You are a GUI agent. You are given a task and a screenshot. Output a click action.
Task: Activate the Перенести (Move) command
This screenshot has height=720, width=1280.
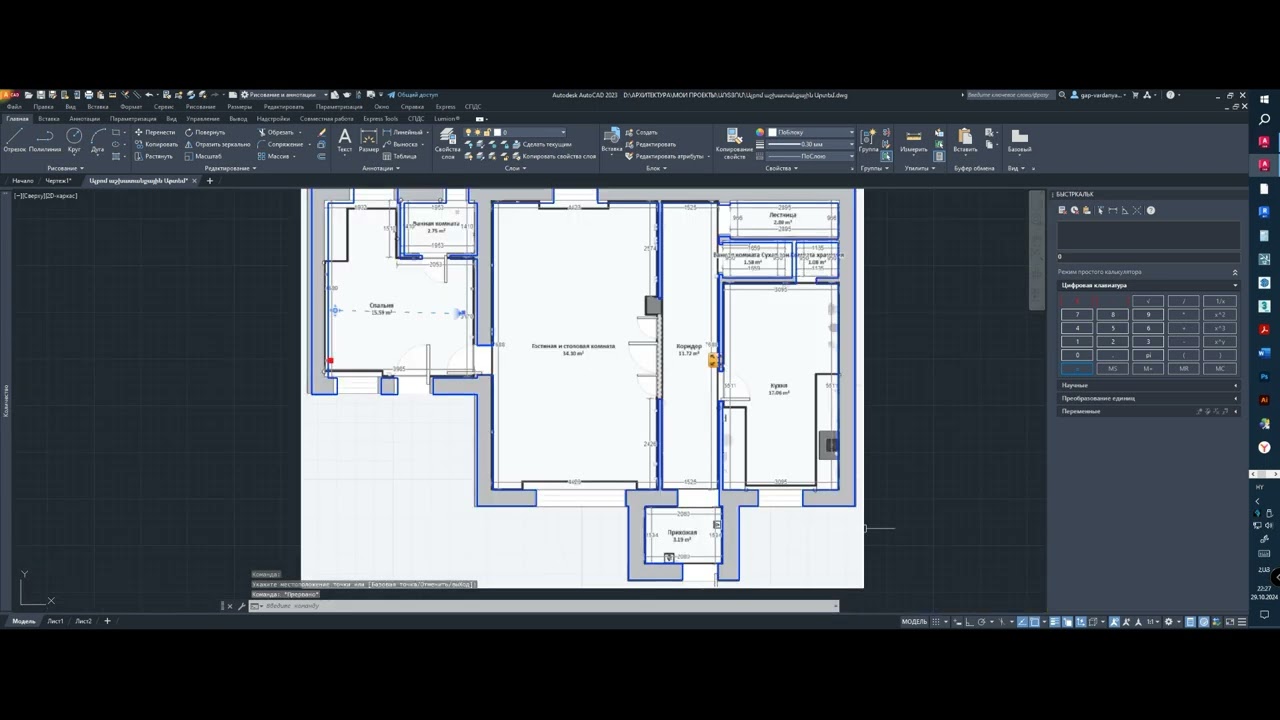click(154, 132)
